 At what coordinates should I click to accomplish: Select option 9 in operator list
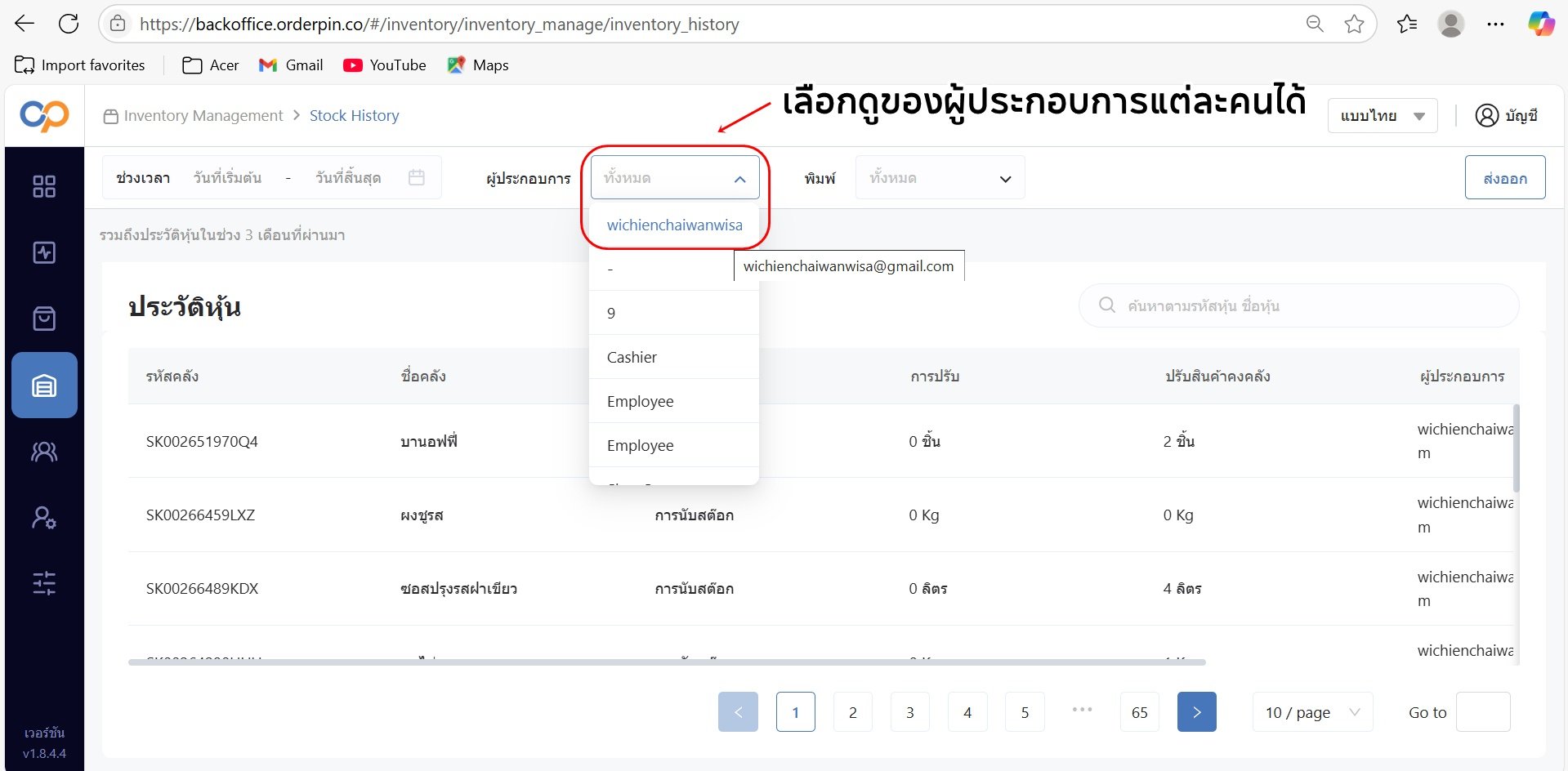click(674, 313)
